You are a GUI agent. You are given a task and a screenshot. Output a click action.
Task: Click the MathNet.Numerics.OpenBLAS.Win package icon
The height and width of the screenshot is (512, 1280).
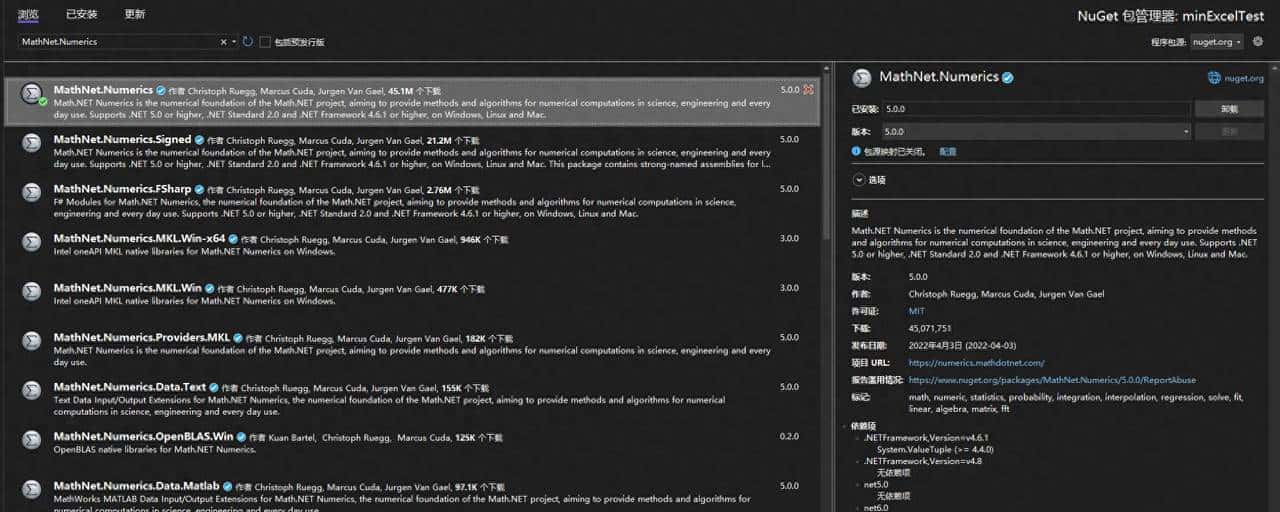[32, 440]
